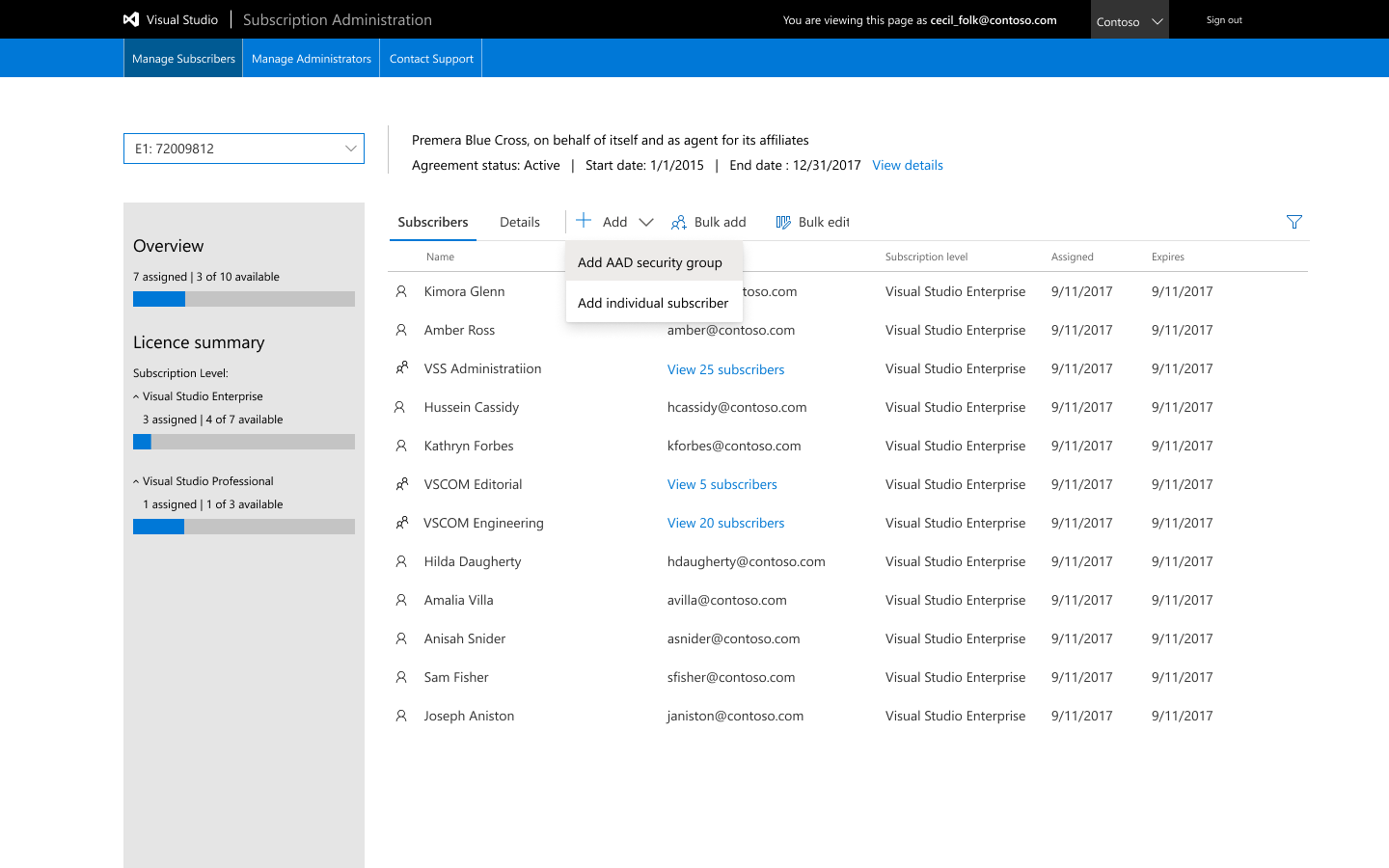Click group icon for VSS Administratiion
Image resolution: width=1389 pixels, height=868 pixels.
401,368
